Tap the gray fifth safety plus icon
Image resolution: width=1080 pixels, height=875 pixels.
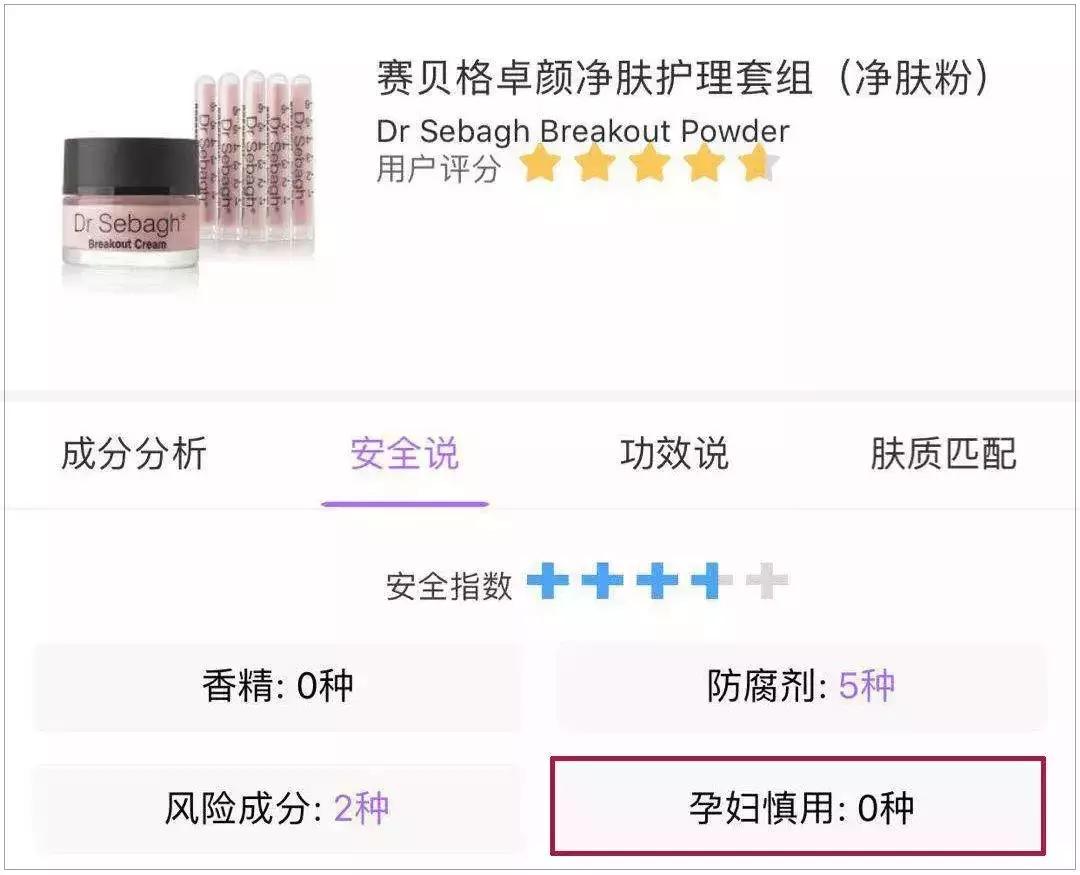click(x=767, y=581)
